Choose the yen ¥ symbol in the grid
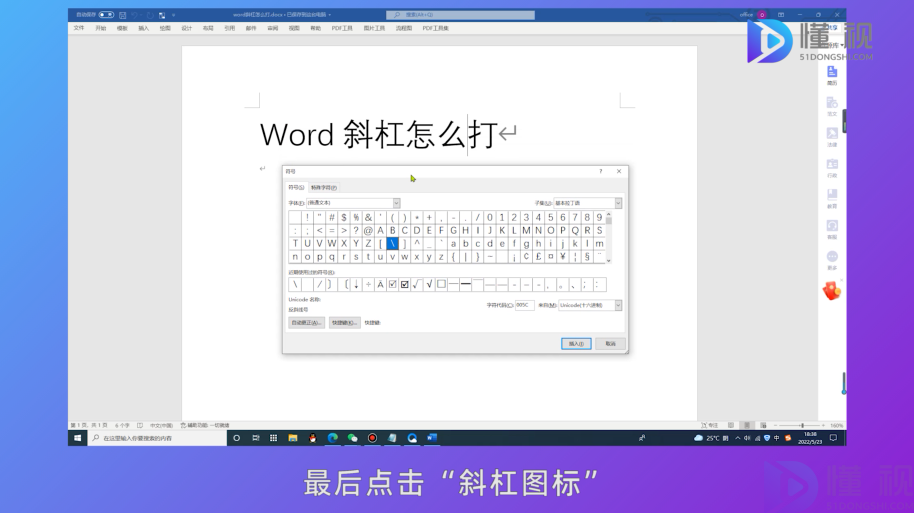The image size is (914, 513). (563, 256)
